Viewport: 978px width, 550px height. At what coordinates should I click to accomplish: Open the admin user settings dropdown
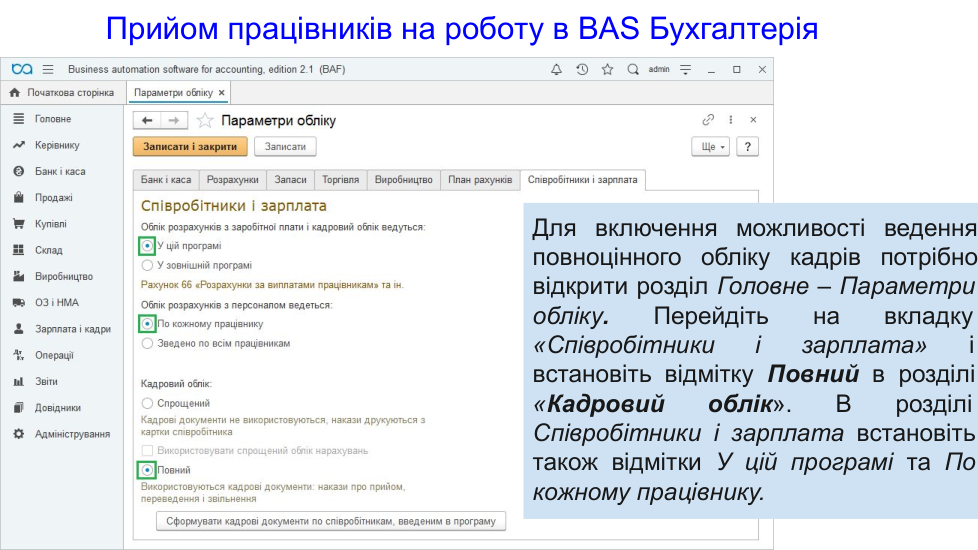click(685, 69)
